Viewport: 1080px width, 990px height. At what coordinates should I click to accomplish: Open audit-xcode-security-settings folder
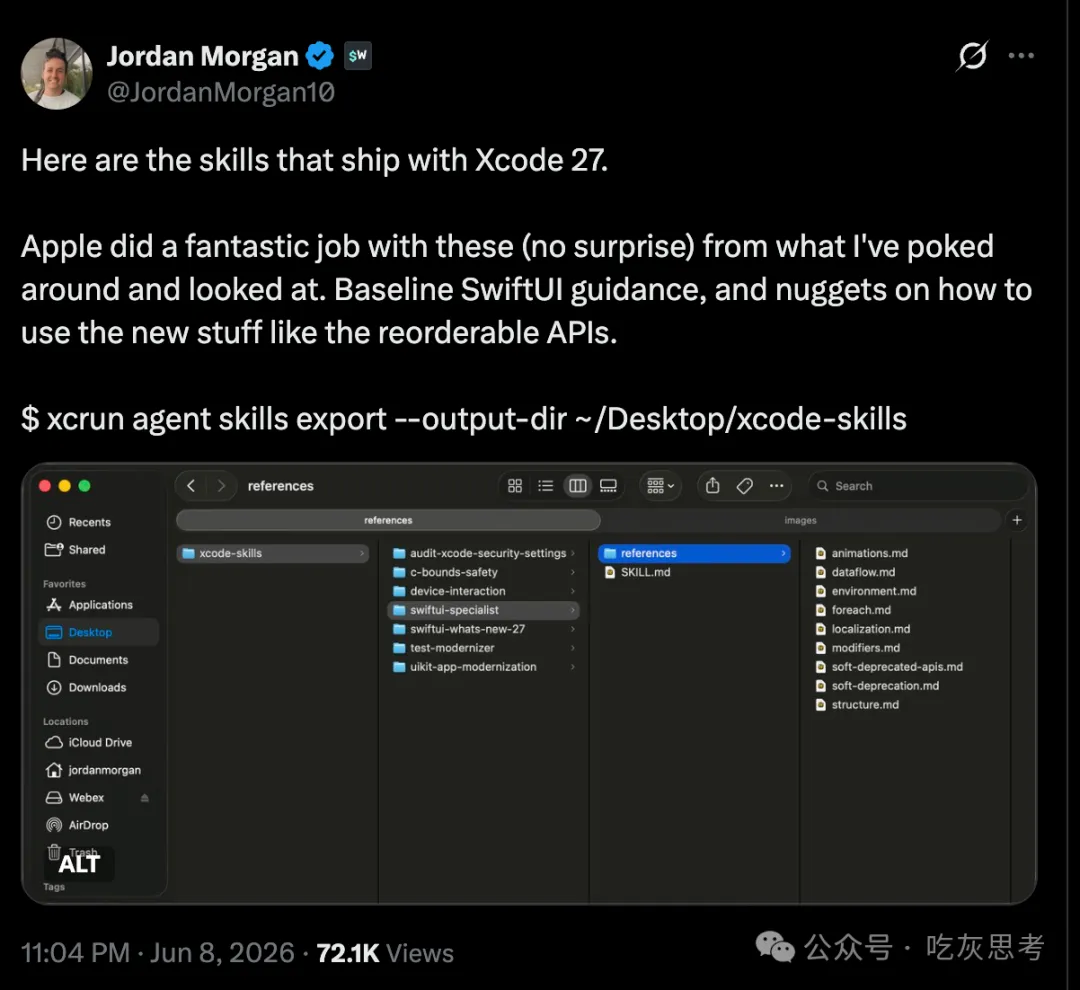484,553
